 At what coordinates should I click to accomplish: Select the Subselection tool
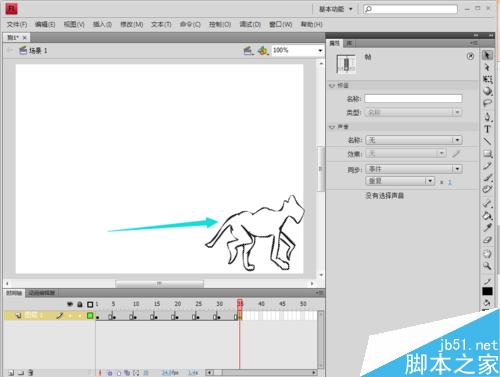[x=487, y=67]
